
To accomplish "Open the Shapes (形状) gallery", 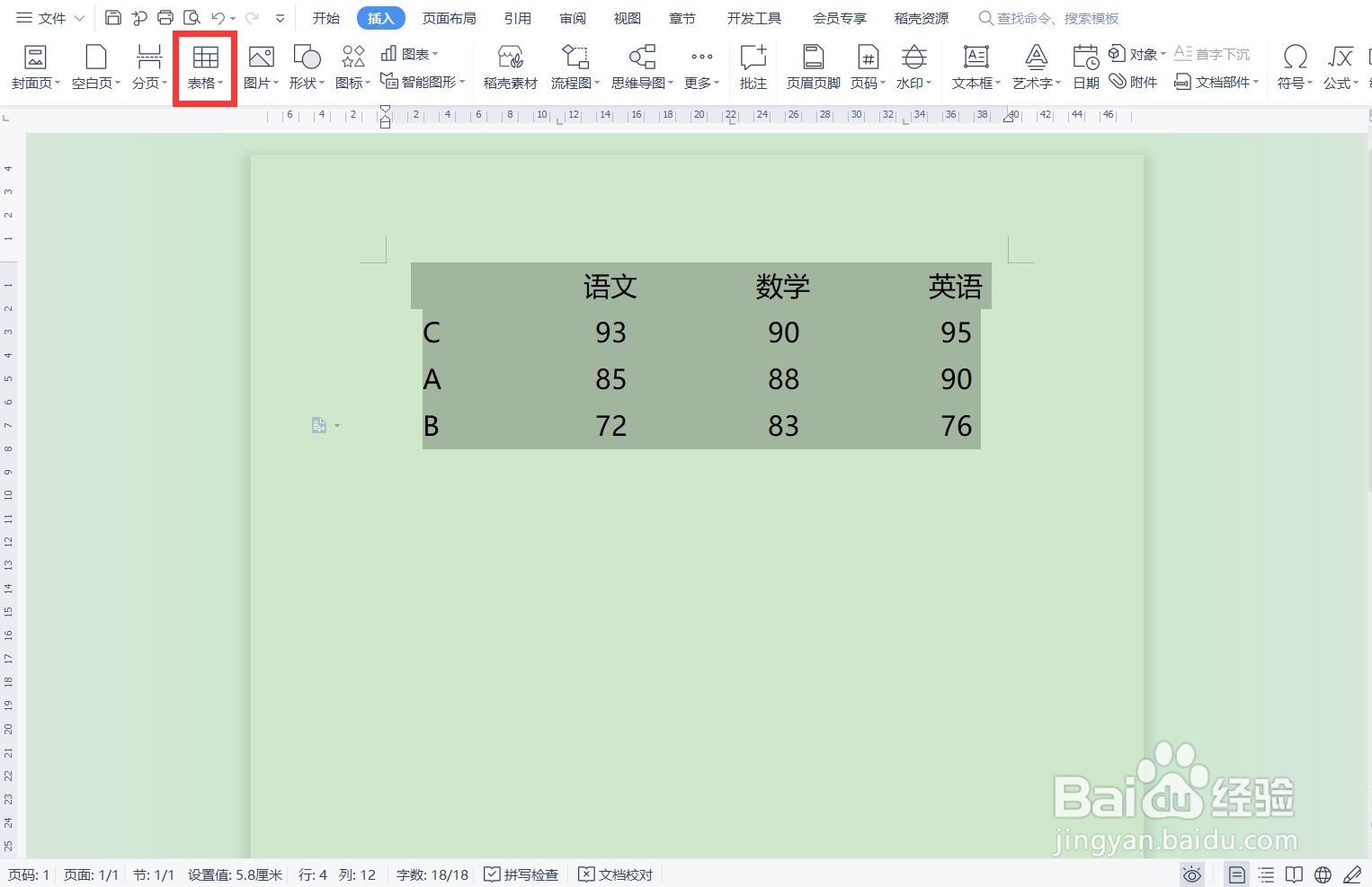I will tap(307, 67).
